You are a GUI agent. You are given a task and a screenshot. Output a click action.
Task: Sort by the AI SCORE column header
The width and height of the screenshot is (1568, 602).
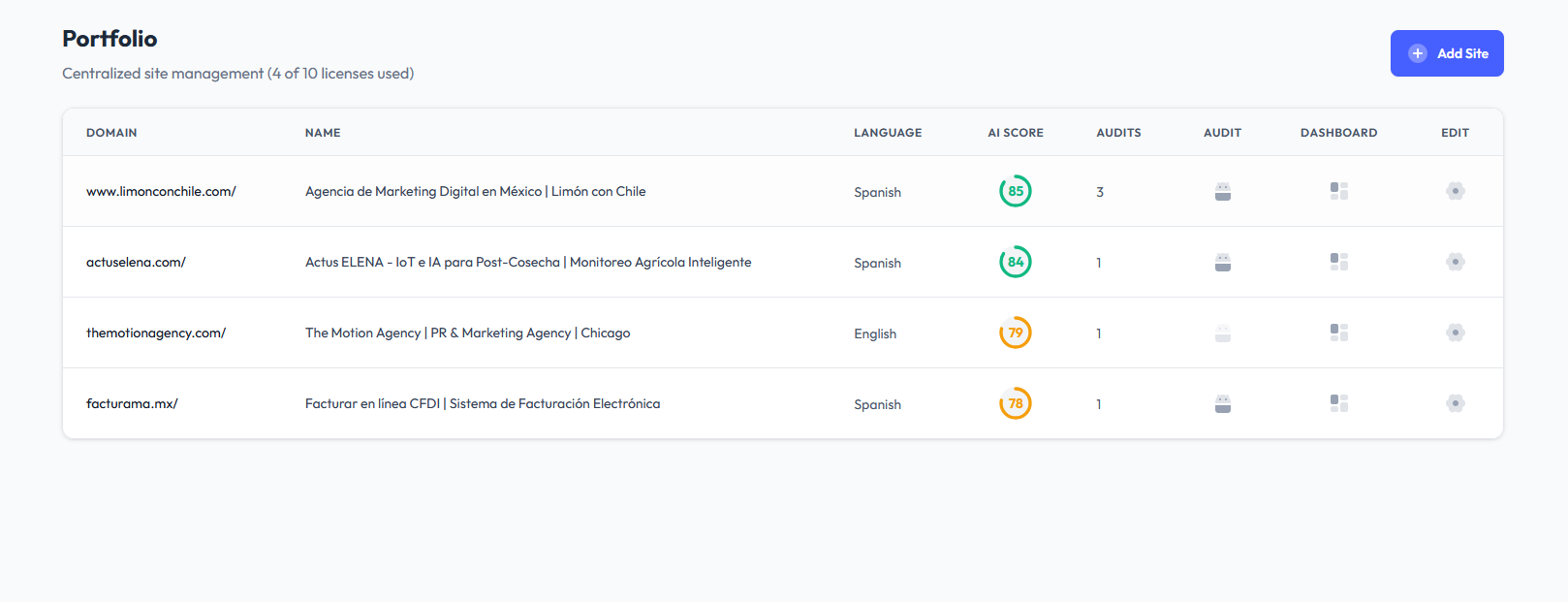(1016, 133)
